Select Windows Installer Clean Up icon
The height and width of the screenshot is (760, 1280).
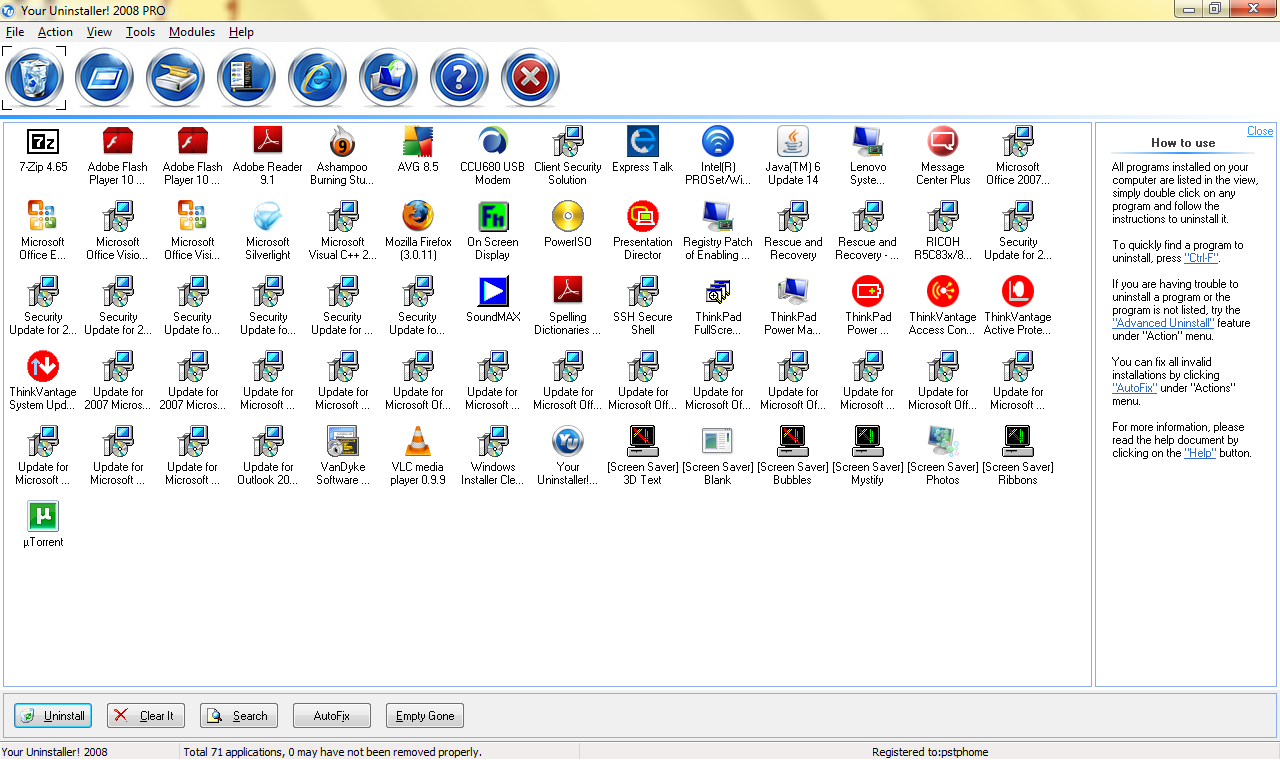tap(493, 441)
